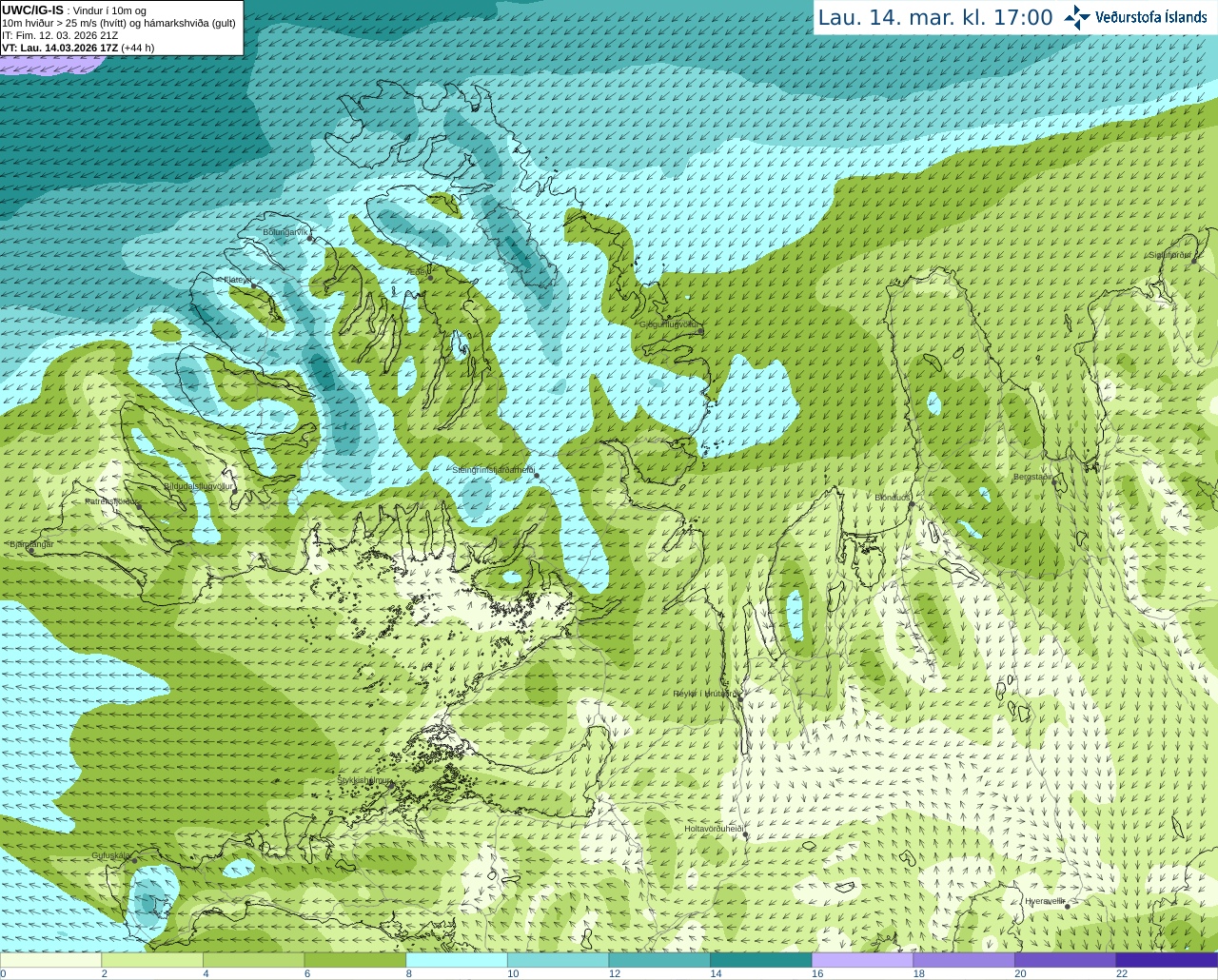Click the Bolungarvík station marker
Screen dimensions: 1218x980
point(311,238)
